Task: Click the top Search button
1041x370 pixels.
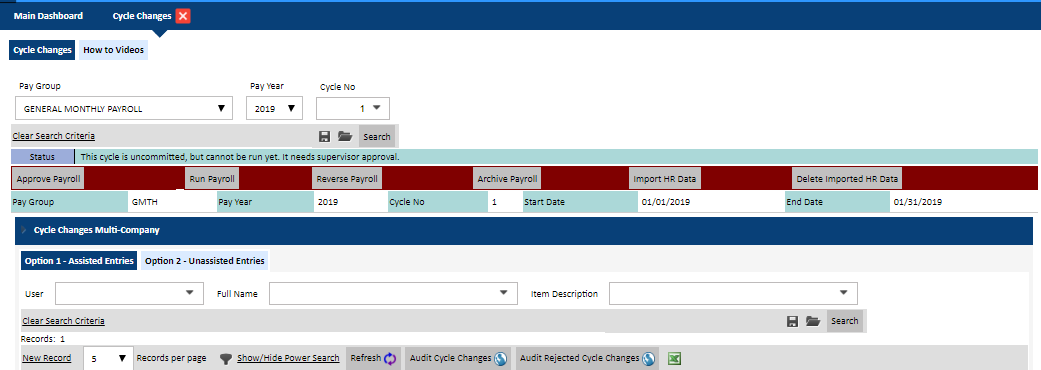Action: (376, 137)
